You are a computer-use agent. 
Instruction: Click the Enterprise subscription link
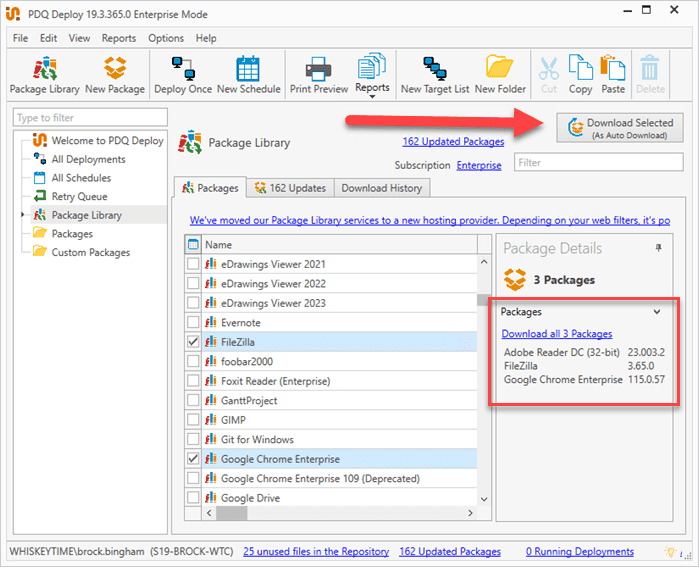pos(479,165)
